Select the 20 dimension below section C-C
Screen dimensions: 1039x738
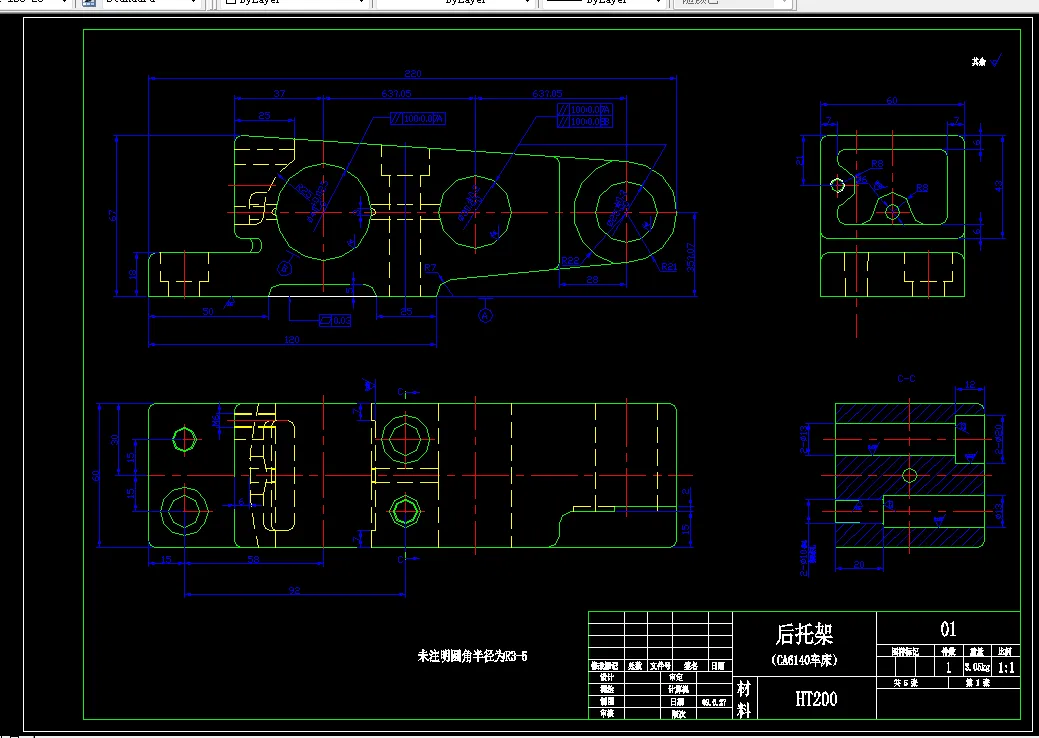tap(859, 564)
